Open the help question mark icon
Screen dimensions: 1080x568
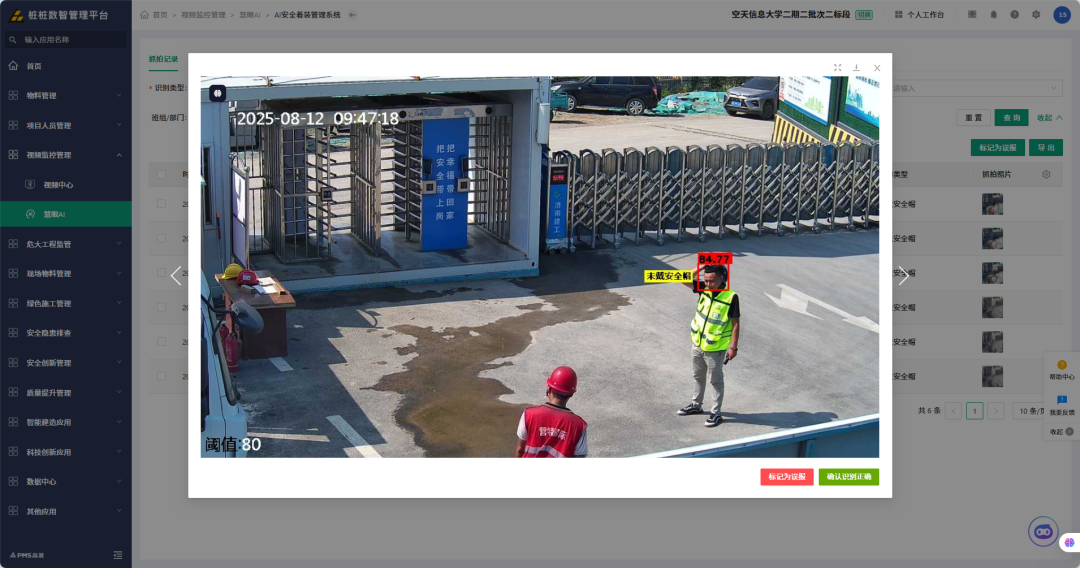click(1015, 14)
